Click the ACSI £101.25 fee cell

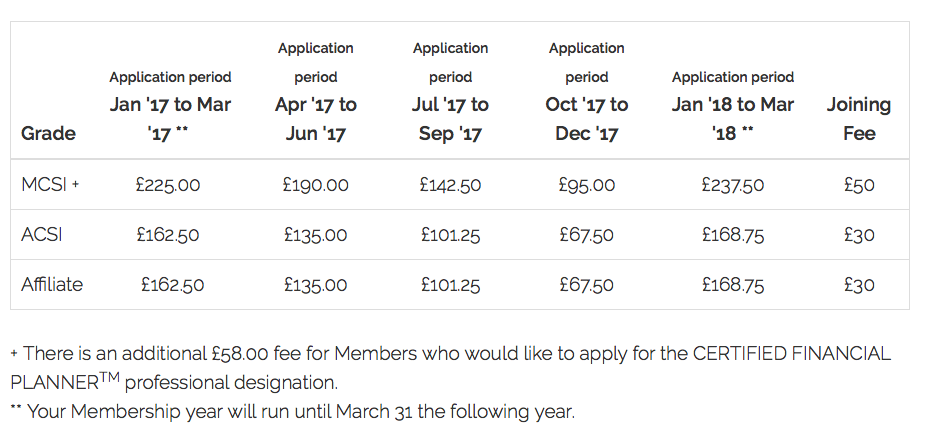coord(450,234)
